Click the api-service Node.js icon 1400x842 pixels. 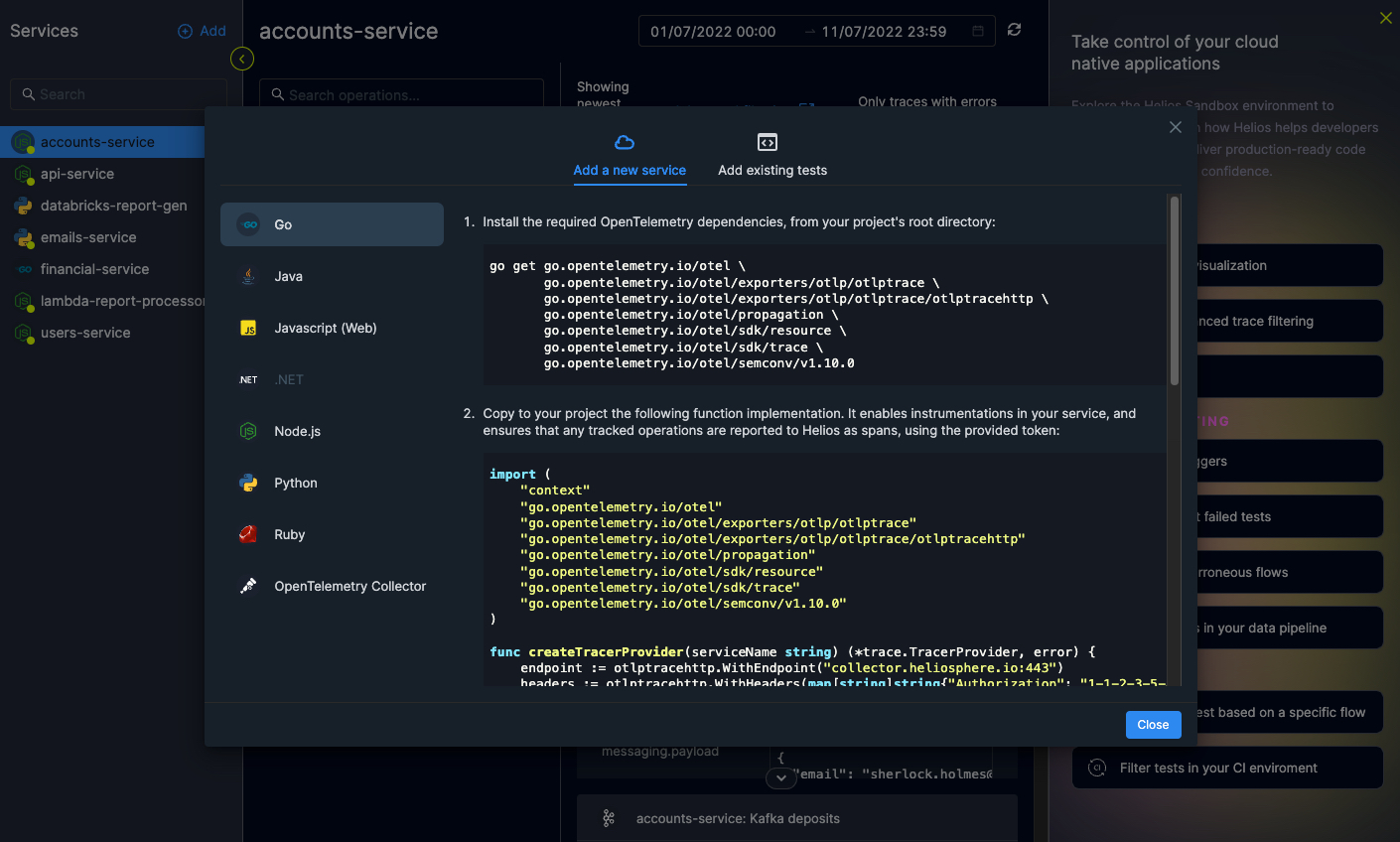(23, 174)
